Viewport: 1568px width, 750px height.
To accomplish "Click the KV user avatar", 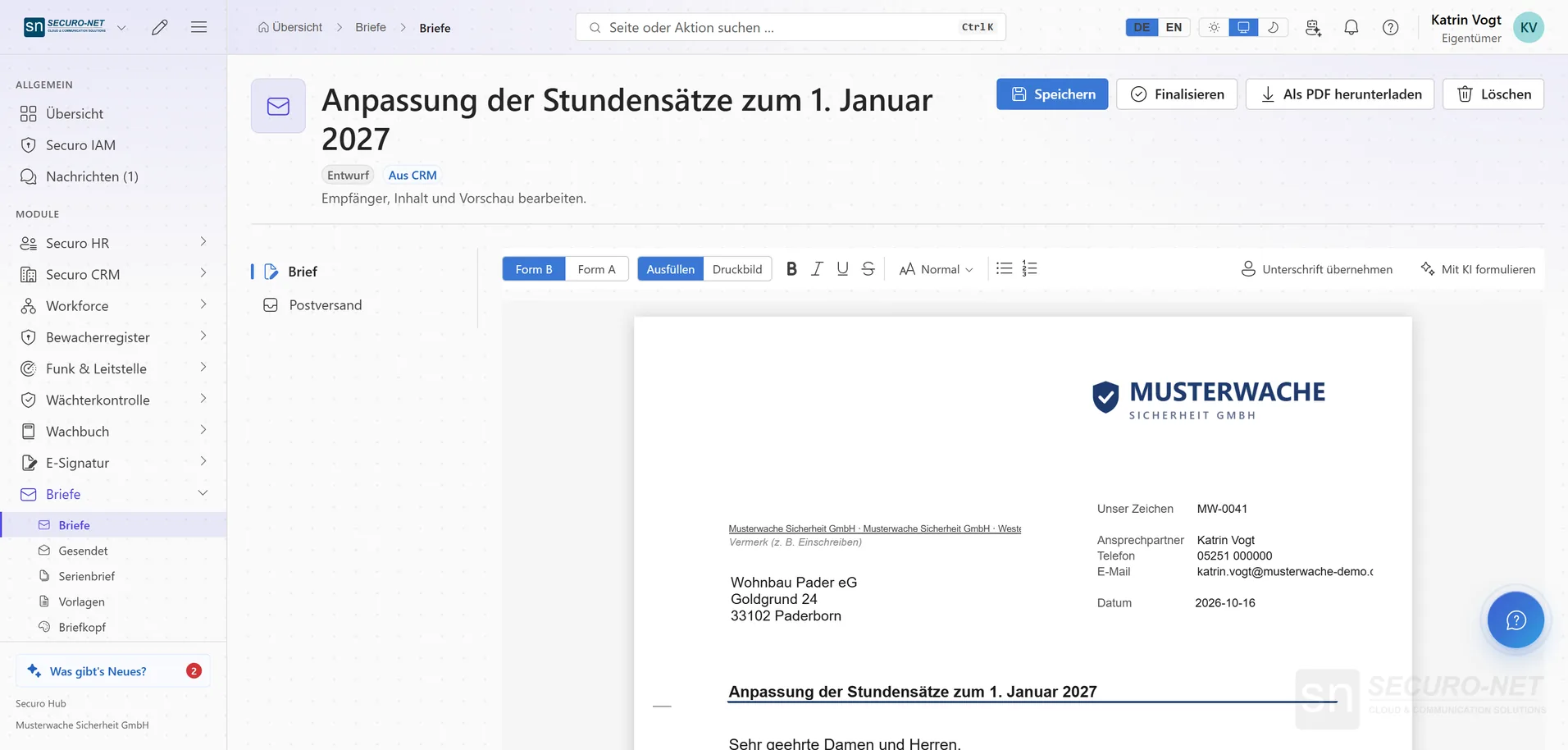I will [1529, 27].
